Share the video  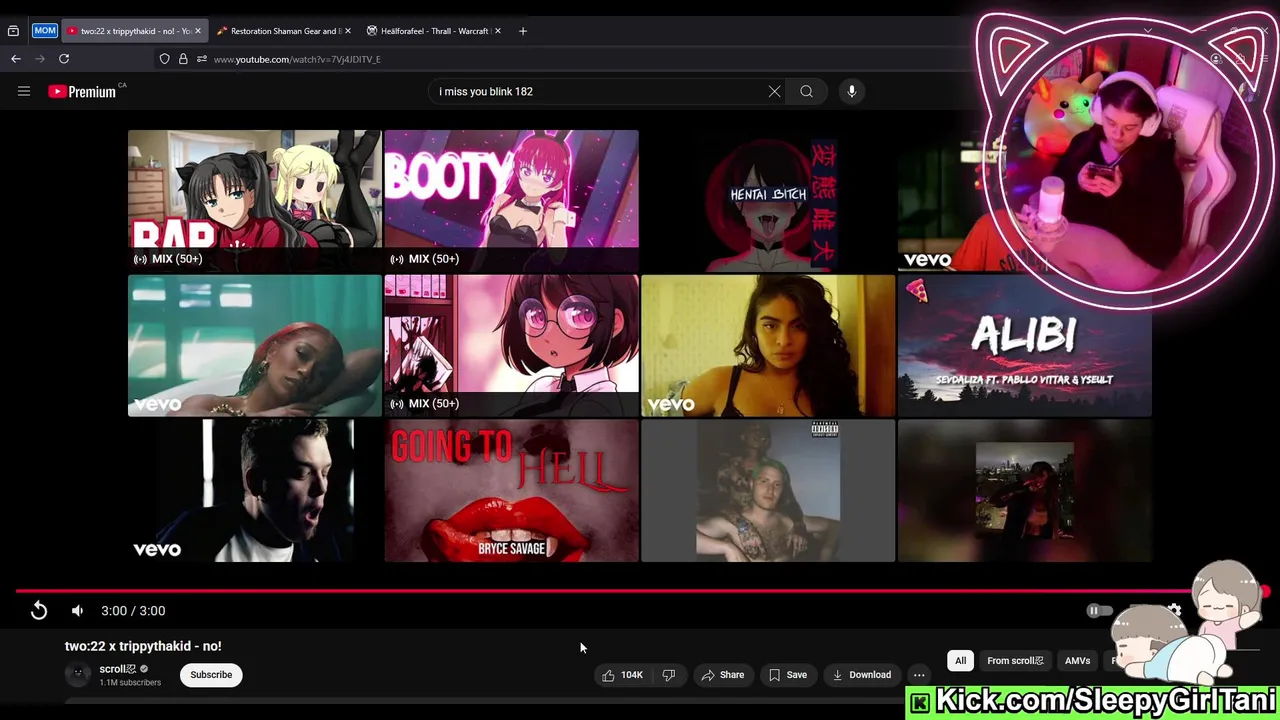723,675
